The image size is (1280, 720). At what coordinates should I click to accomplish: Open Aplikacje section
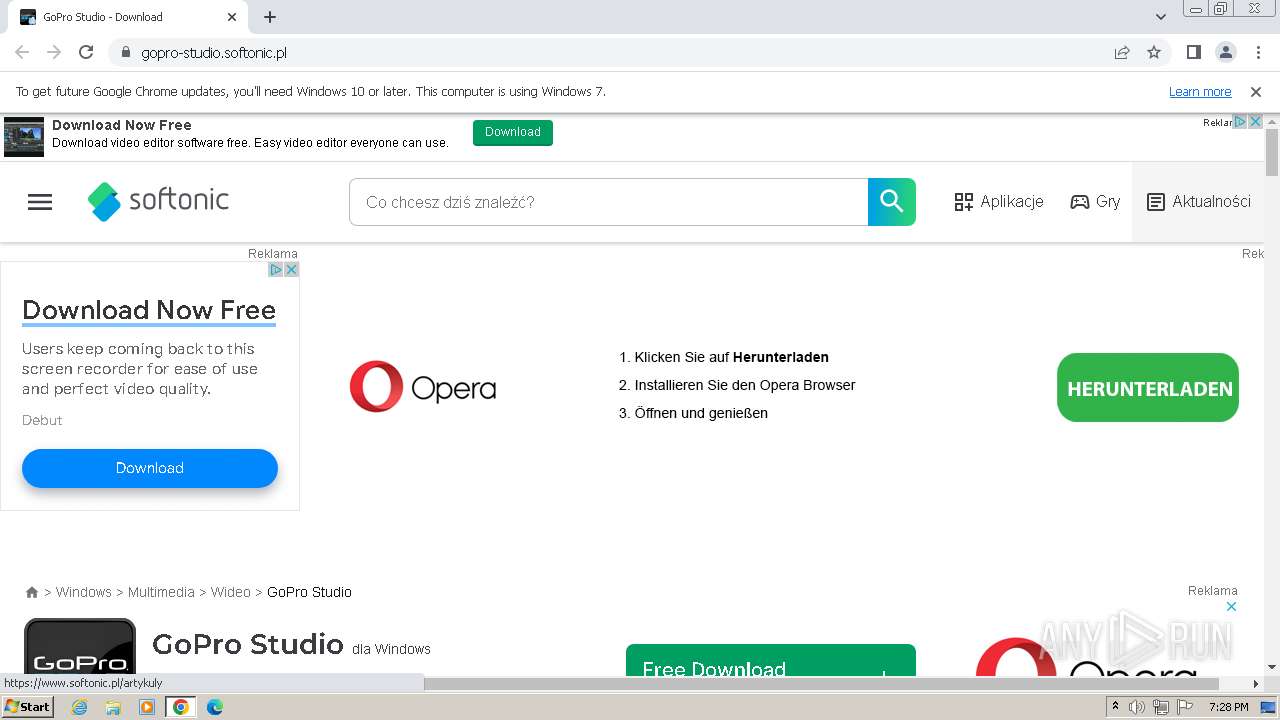point(999,202)
